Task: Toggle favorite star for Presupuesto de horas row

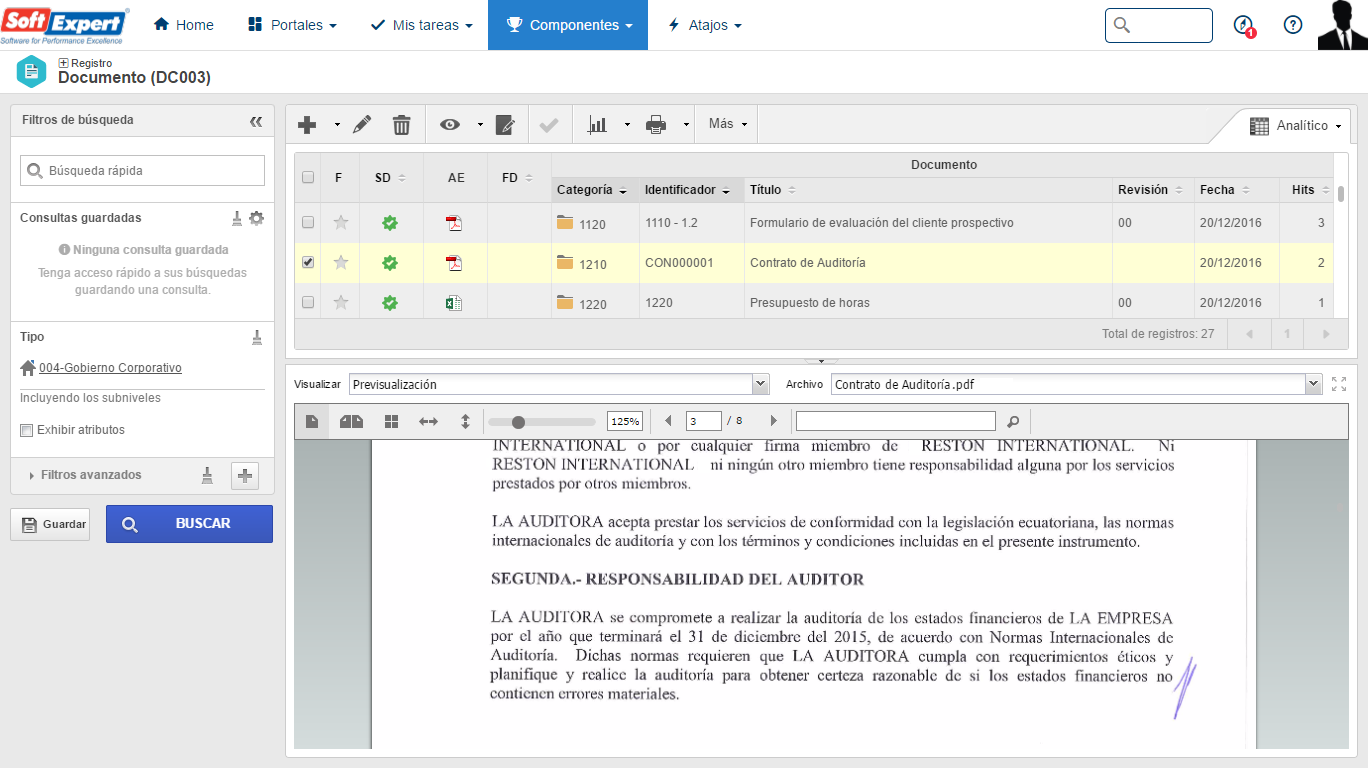Action: [341, 302]
